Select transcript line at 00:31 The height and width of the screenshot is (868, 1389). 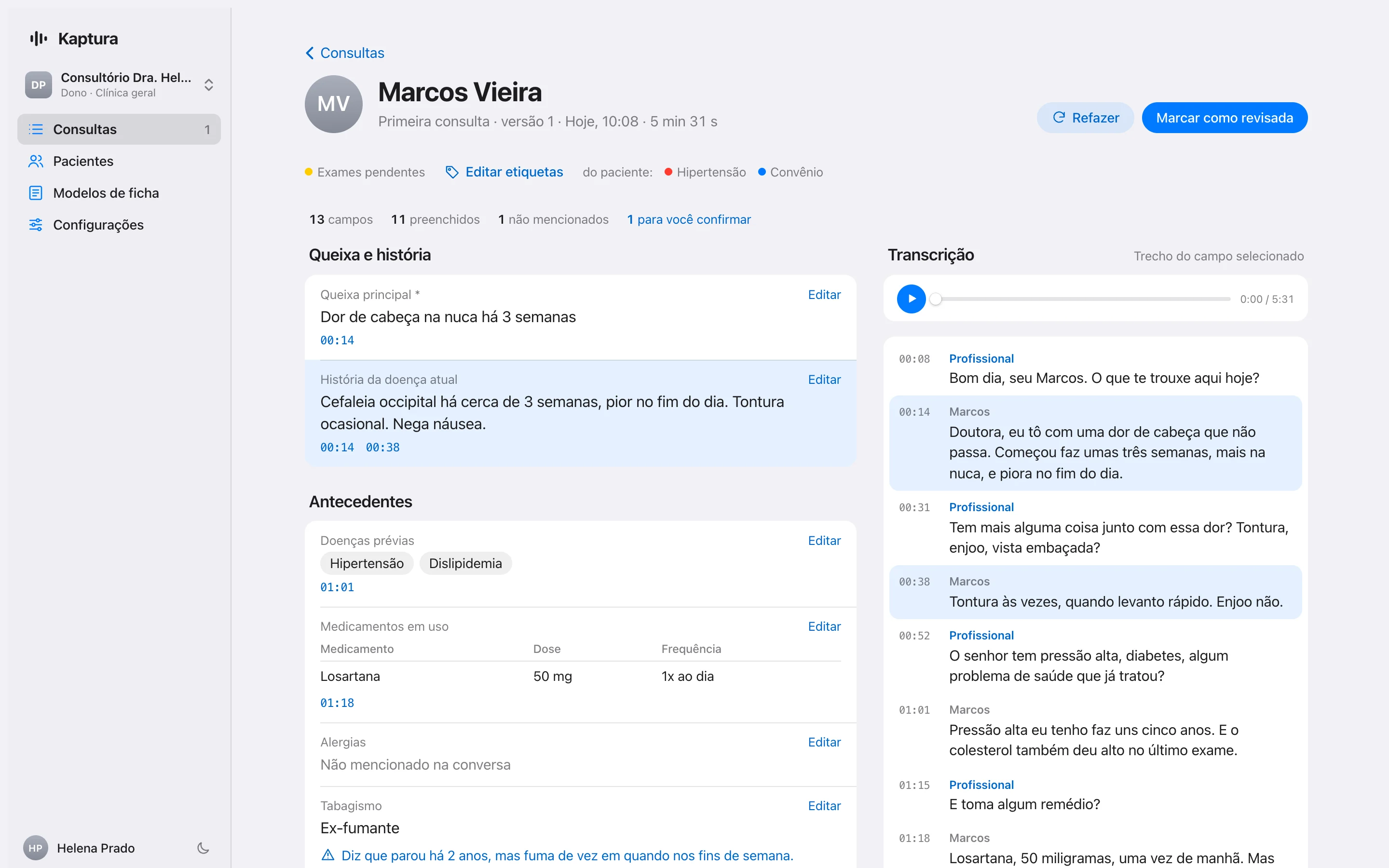1095,528
